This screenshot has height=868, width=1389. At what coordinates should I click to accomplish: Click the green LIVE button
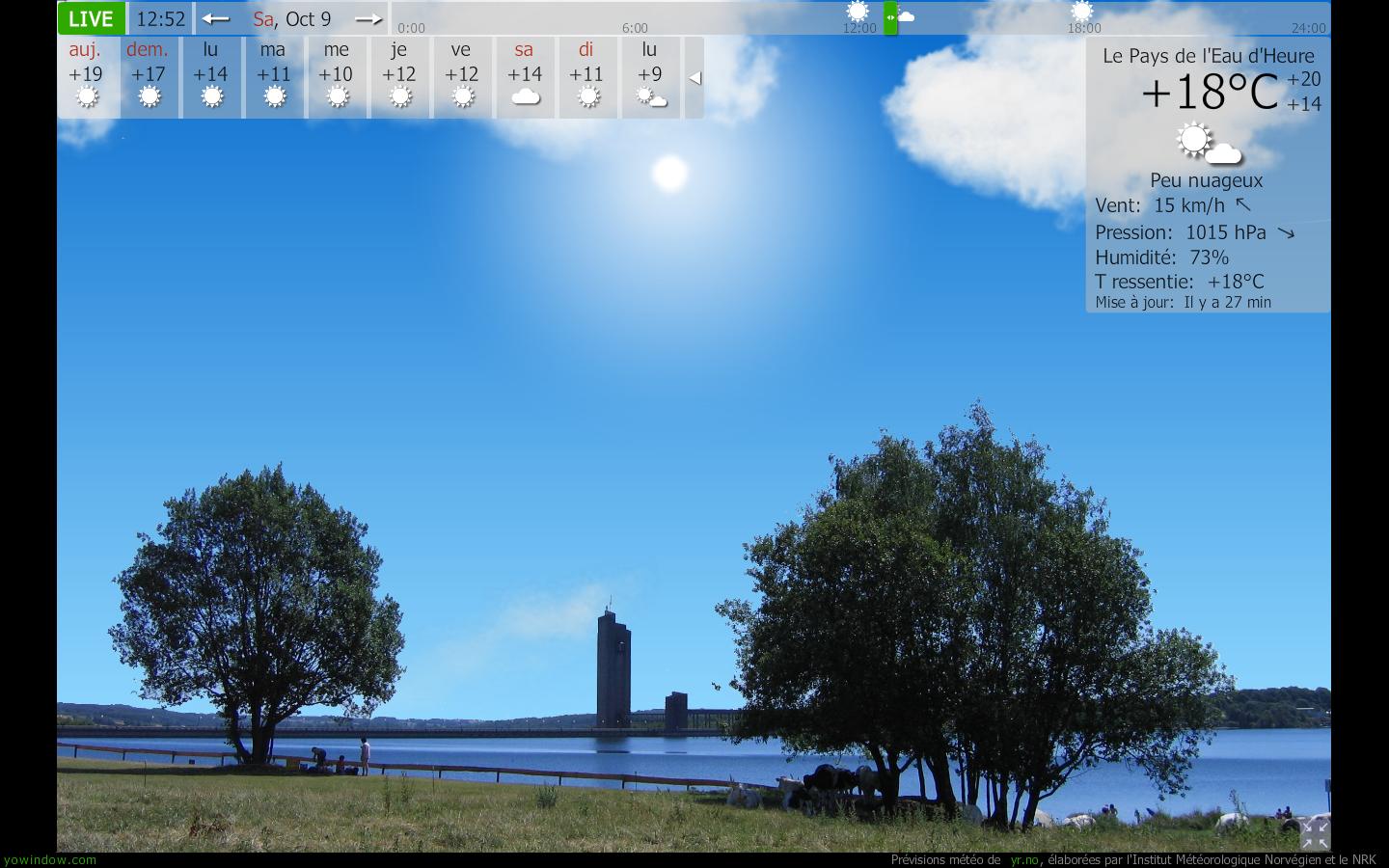coord(91,19)
